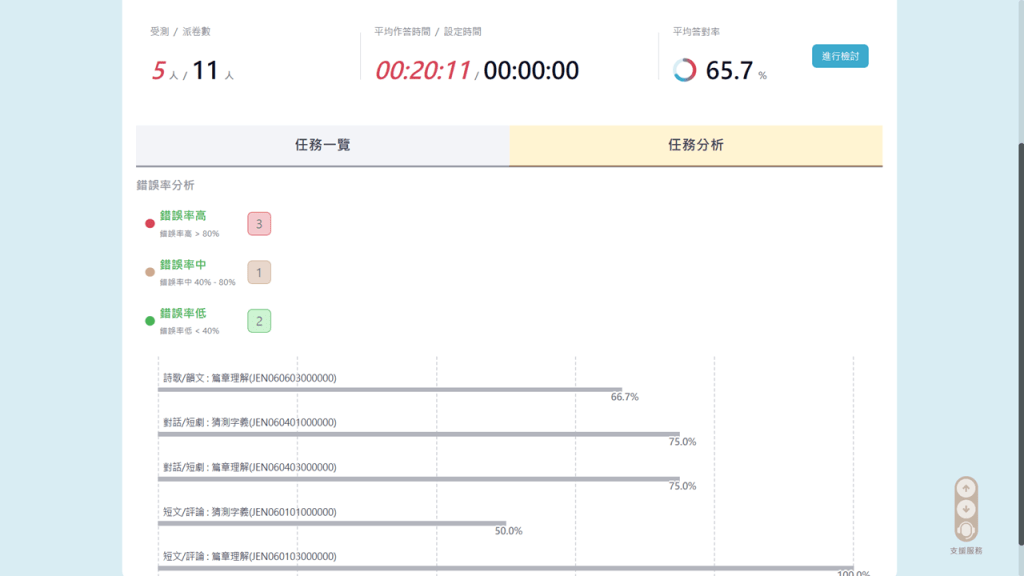
Task: Switch to the 任務一覽 tab
Action: pos(322,145)
